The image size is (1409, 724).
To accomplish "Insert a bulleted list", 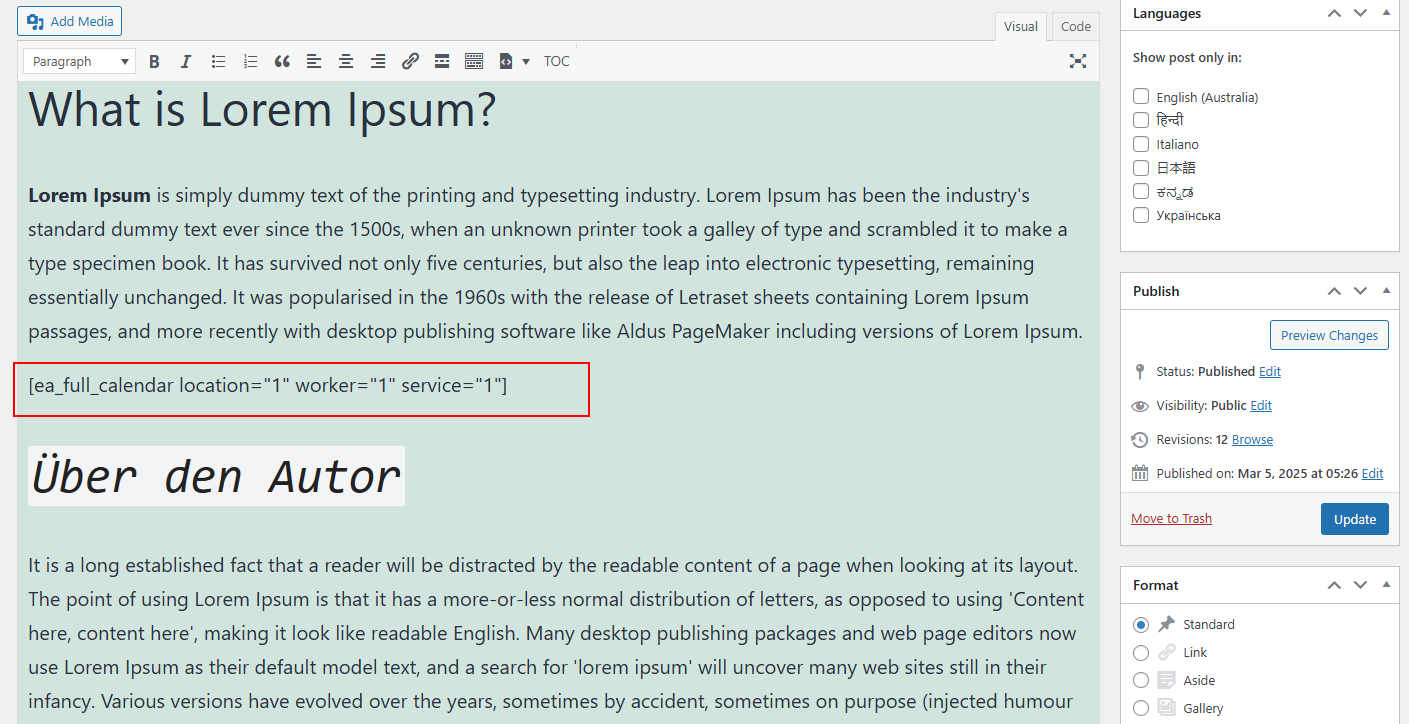I will (218, 62).
